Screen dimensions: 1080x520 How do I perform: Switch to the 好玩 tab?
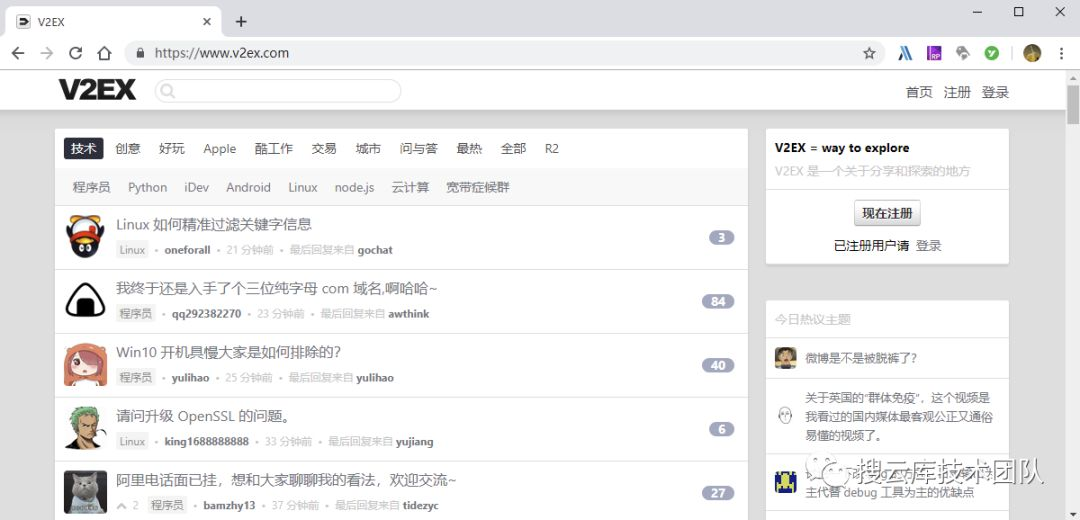172,148
